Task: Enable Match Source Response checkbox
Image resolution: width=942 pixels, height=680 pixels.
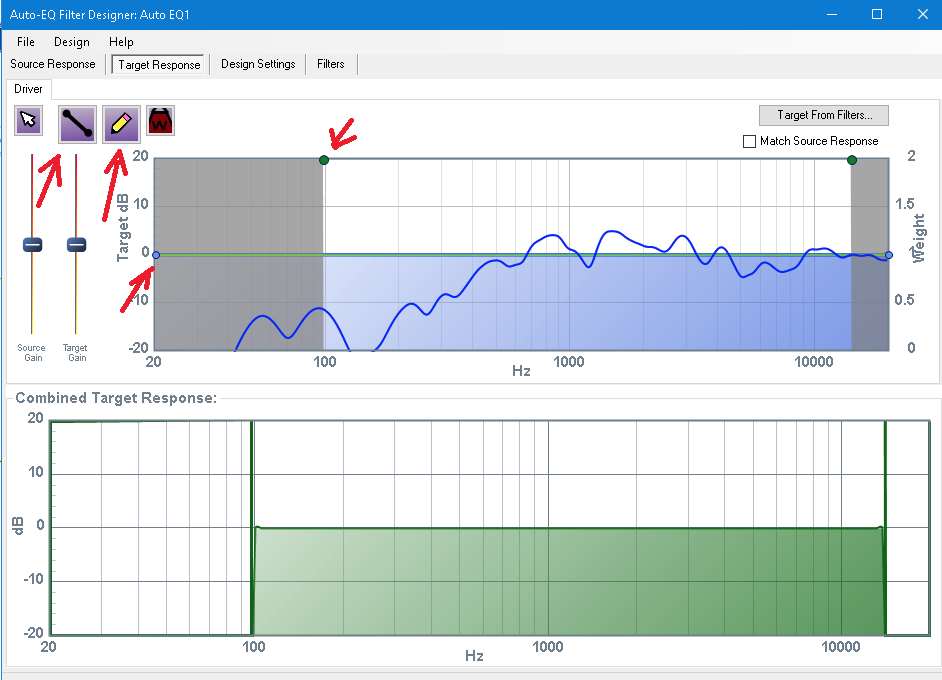Action: (750, 142)
